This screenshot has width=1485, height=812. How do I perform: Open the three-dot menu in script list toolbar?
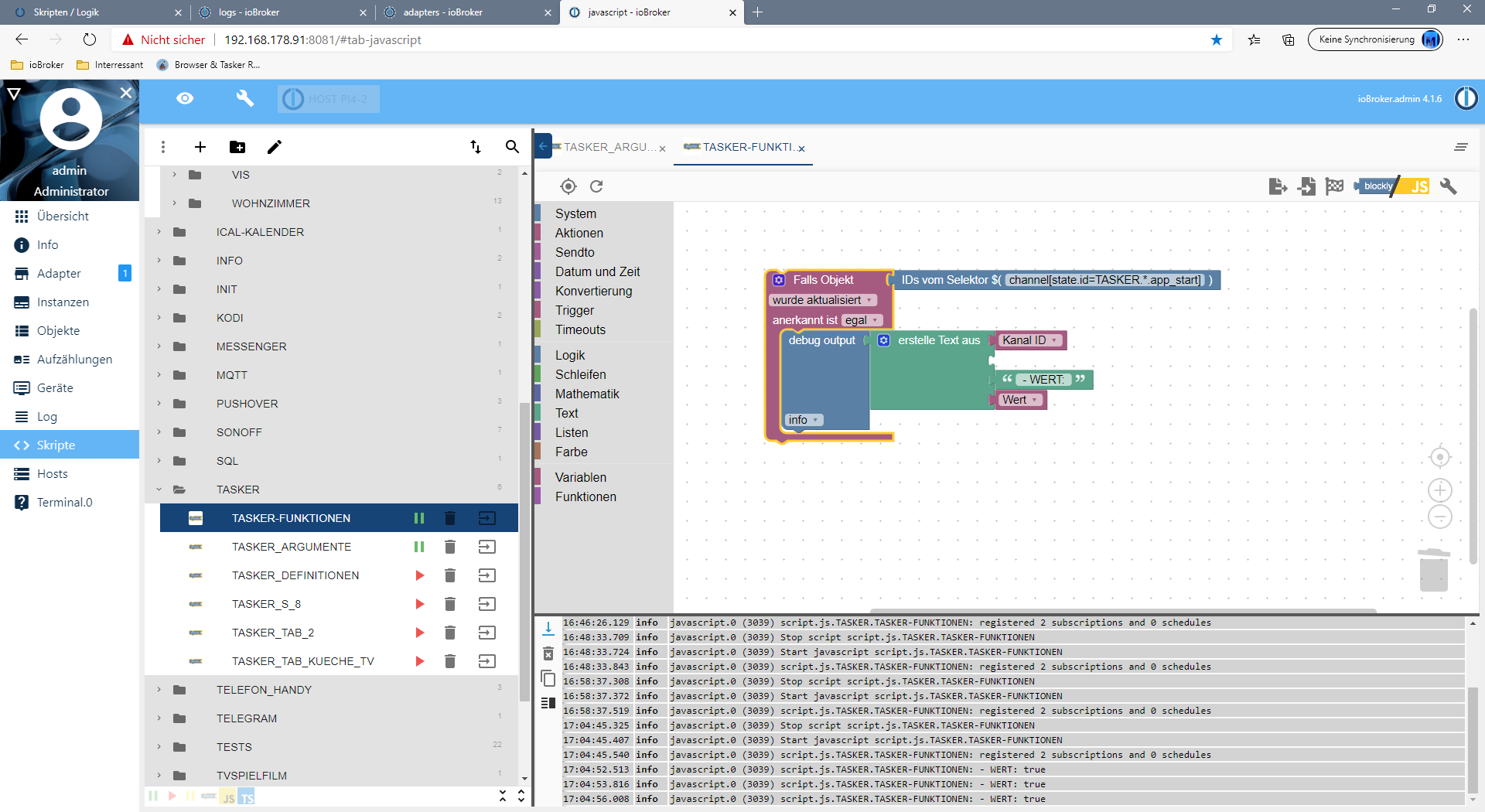[x=162, y=147]
